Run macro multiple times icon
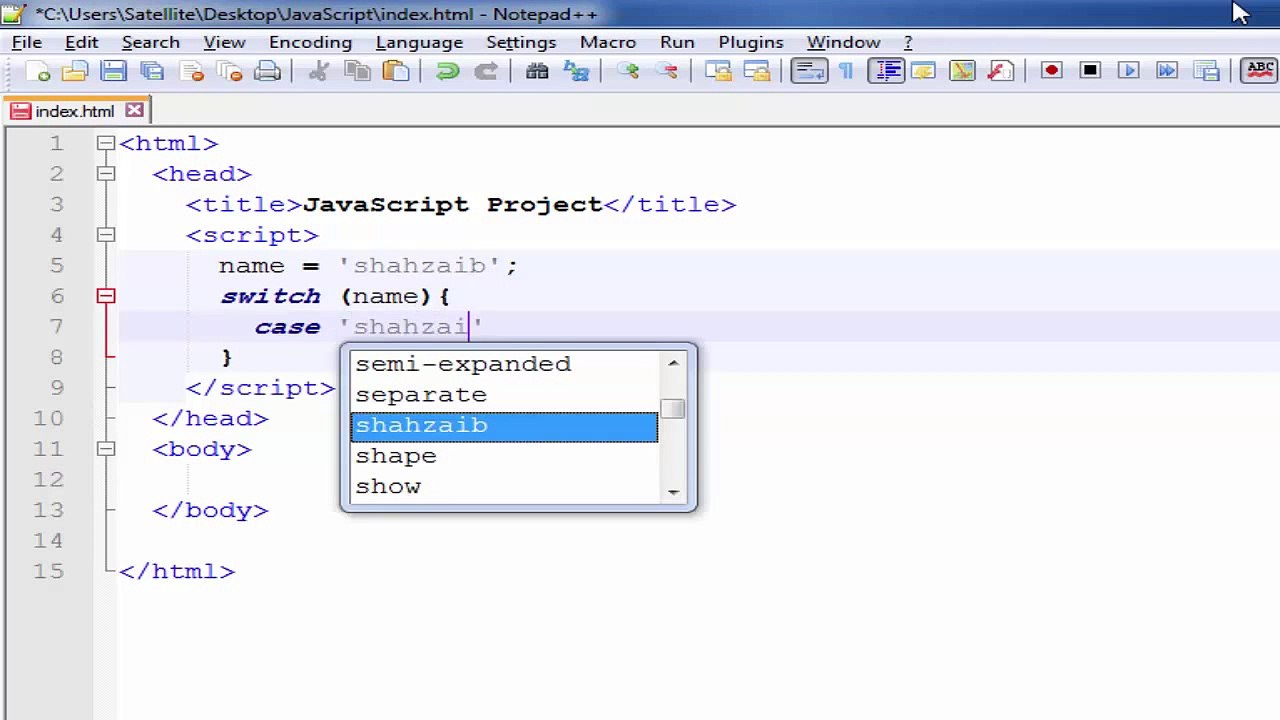The image size is (1280, 720). 1167,71
